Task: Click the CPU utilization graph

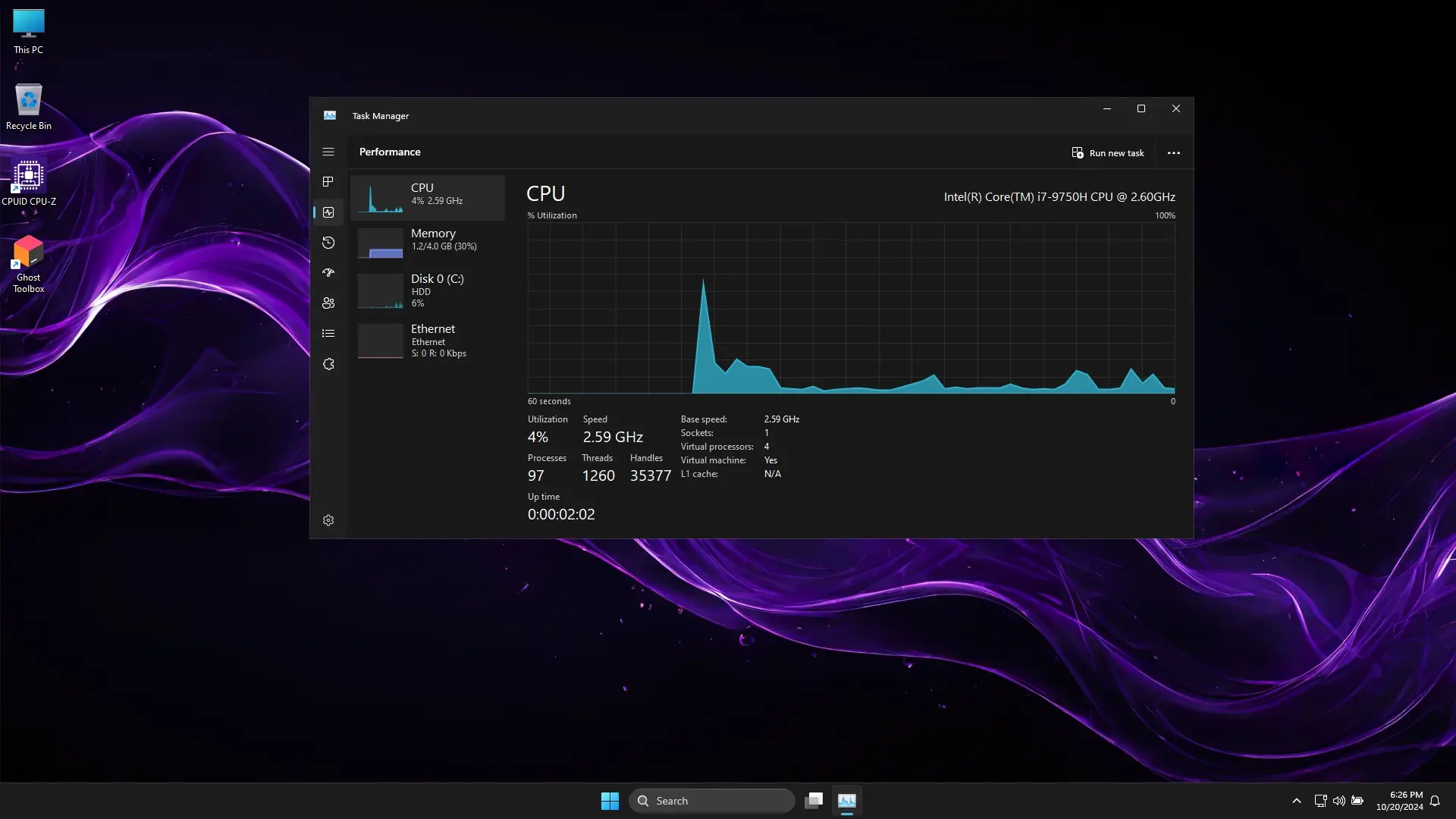Action: (851, 308)
